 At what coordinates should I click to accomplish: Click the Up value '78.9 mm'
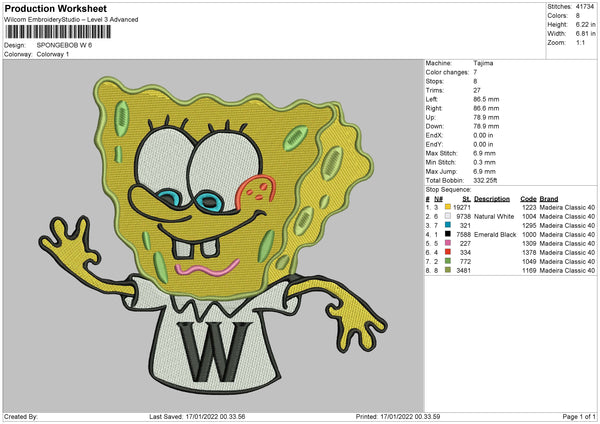[486, 117]
